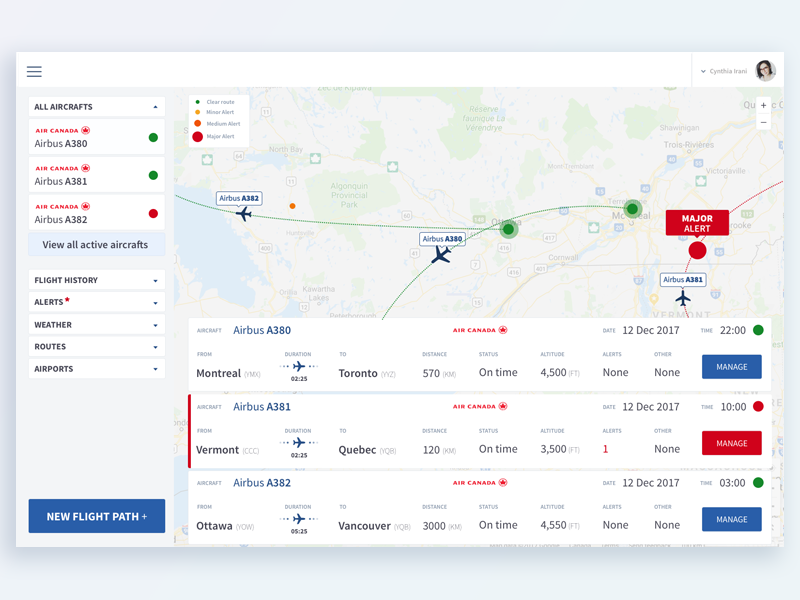Select the orange Minor Alert dot on the map
Viewport: 800px width, 600px height.
coord(292,204)
